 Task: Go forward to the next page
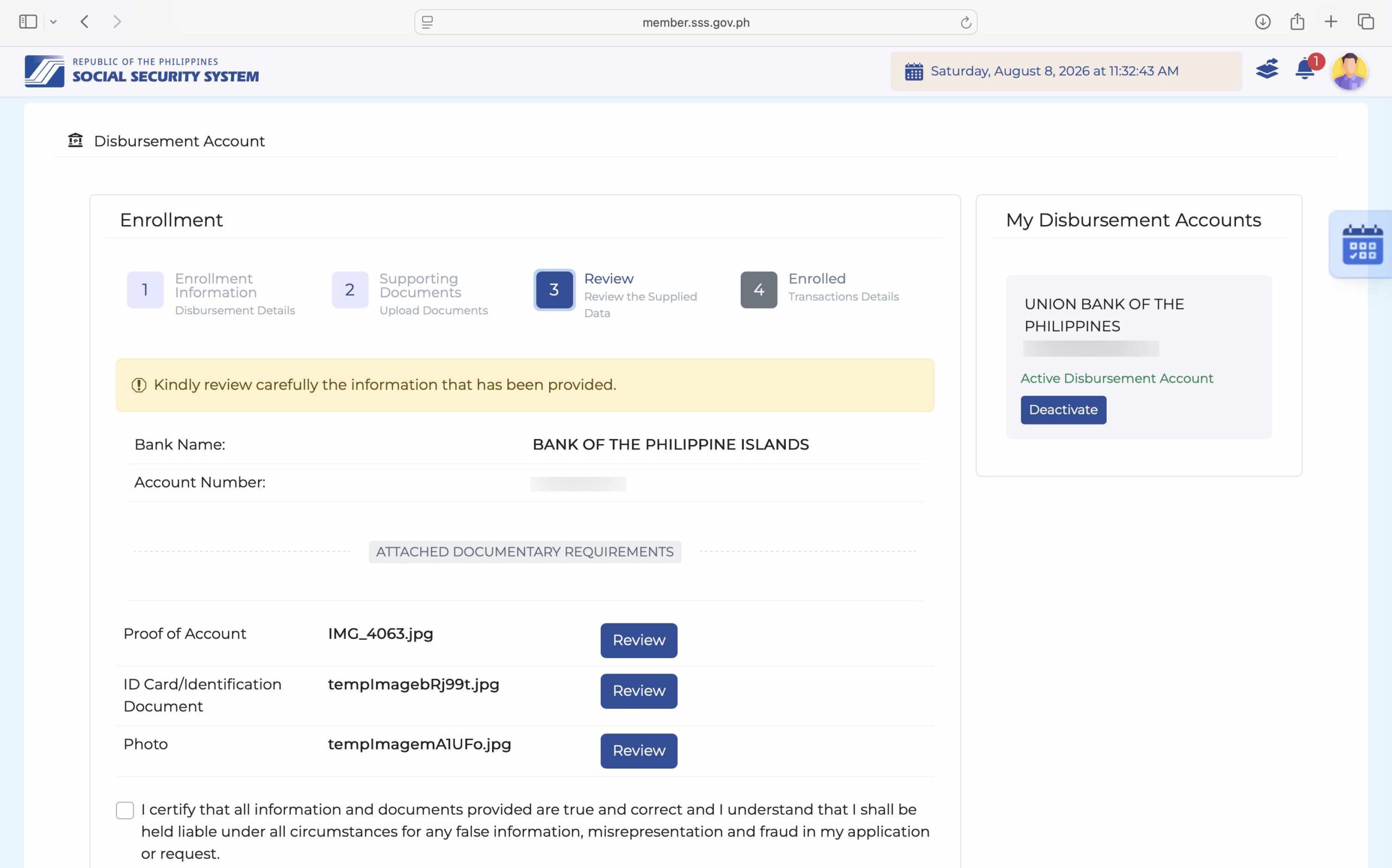[117, 22]
